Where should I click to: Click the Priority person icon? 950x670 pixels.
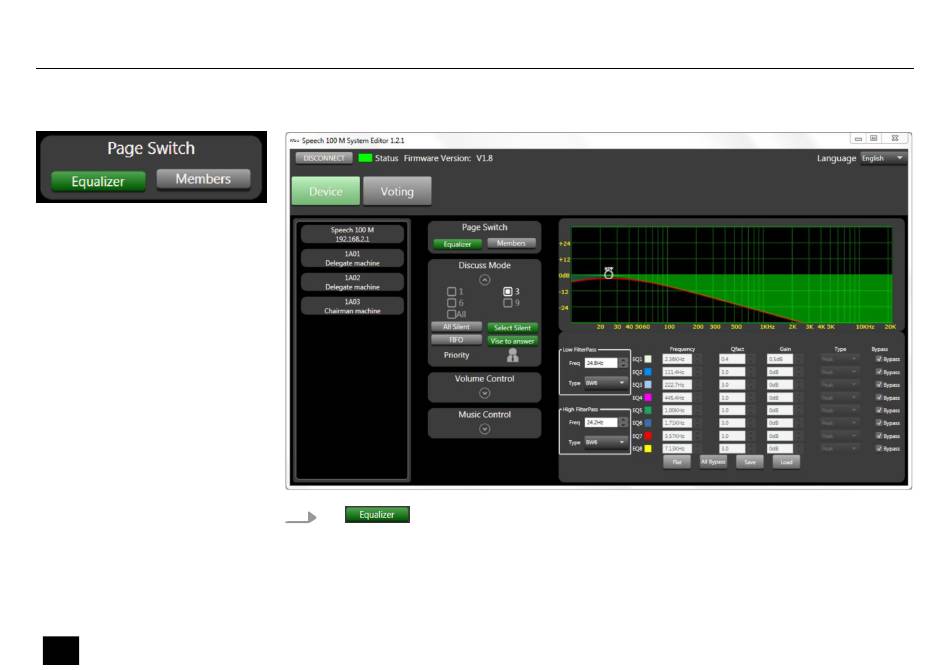tap(513, 355)
